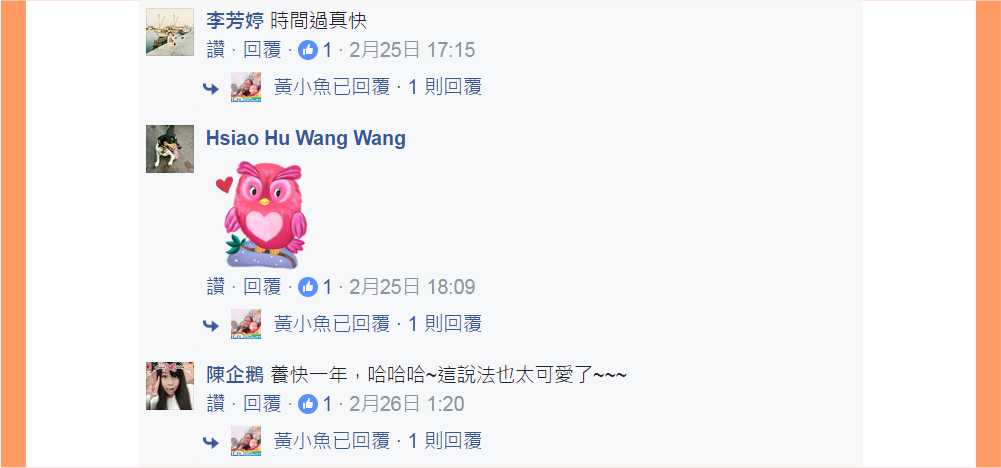Image resolution: width=1001 pixels, height=468 pixels.
Task: Click like-count thumb icon on 李芳婷's comment
Action: 308,50
